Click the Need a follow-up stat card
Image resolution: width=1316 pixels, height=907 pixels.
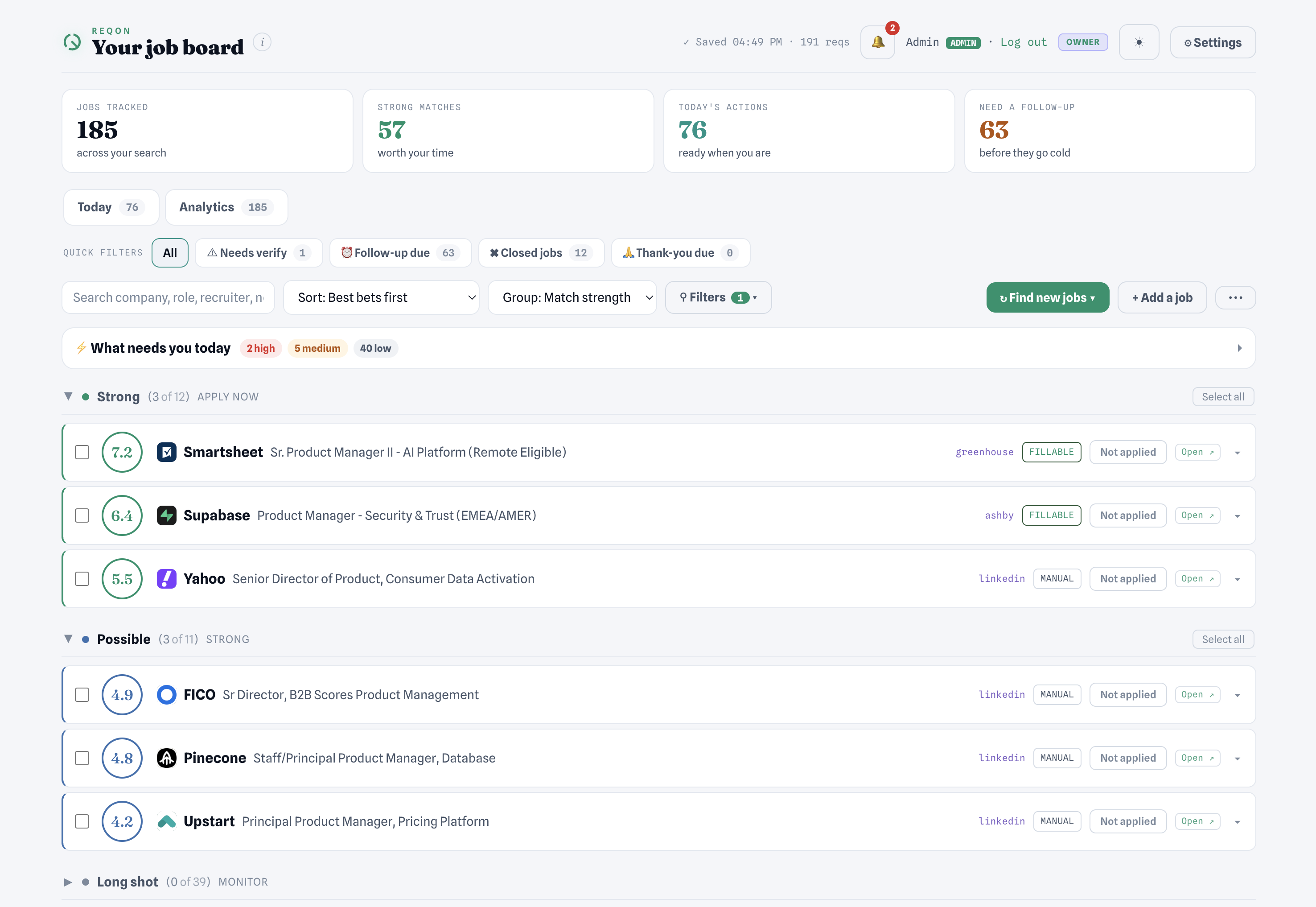(1109, 131)
